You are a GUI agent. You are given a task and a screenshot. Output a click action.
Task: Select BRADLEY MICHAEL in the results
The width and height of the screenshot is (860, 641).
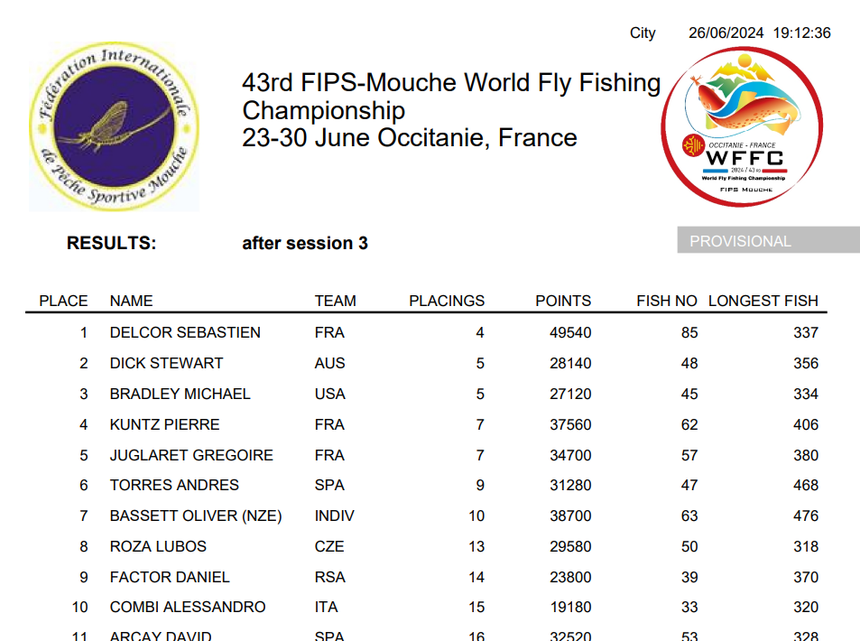tap(180, 394)
